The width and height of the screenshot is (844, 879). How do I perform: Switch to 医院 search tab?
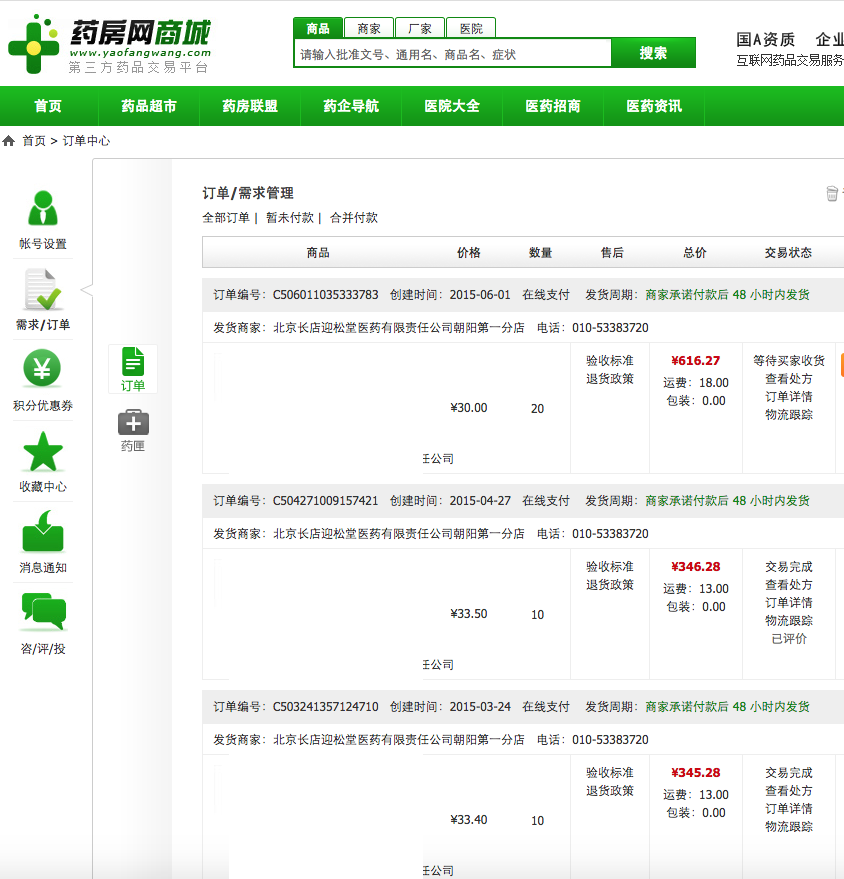(471, 29)
